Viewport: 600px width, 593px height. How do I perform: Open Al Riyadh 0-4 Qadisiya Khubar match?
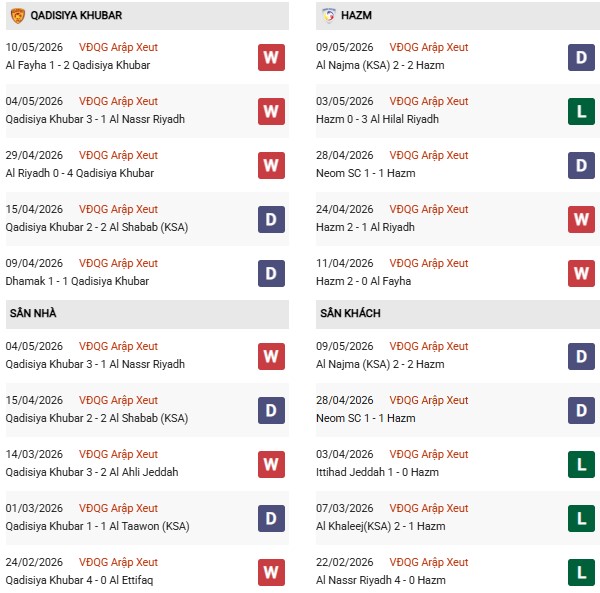pyautogui.click(x=80, y=173)
